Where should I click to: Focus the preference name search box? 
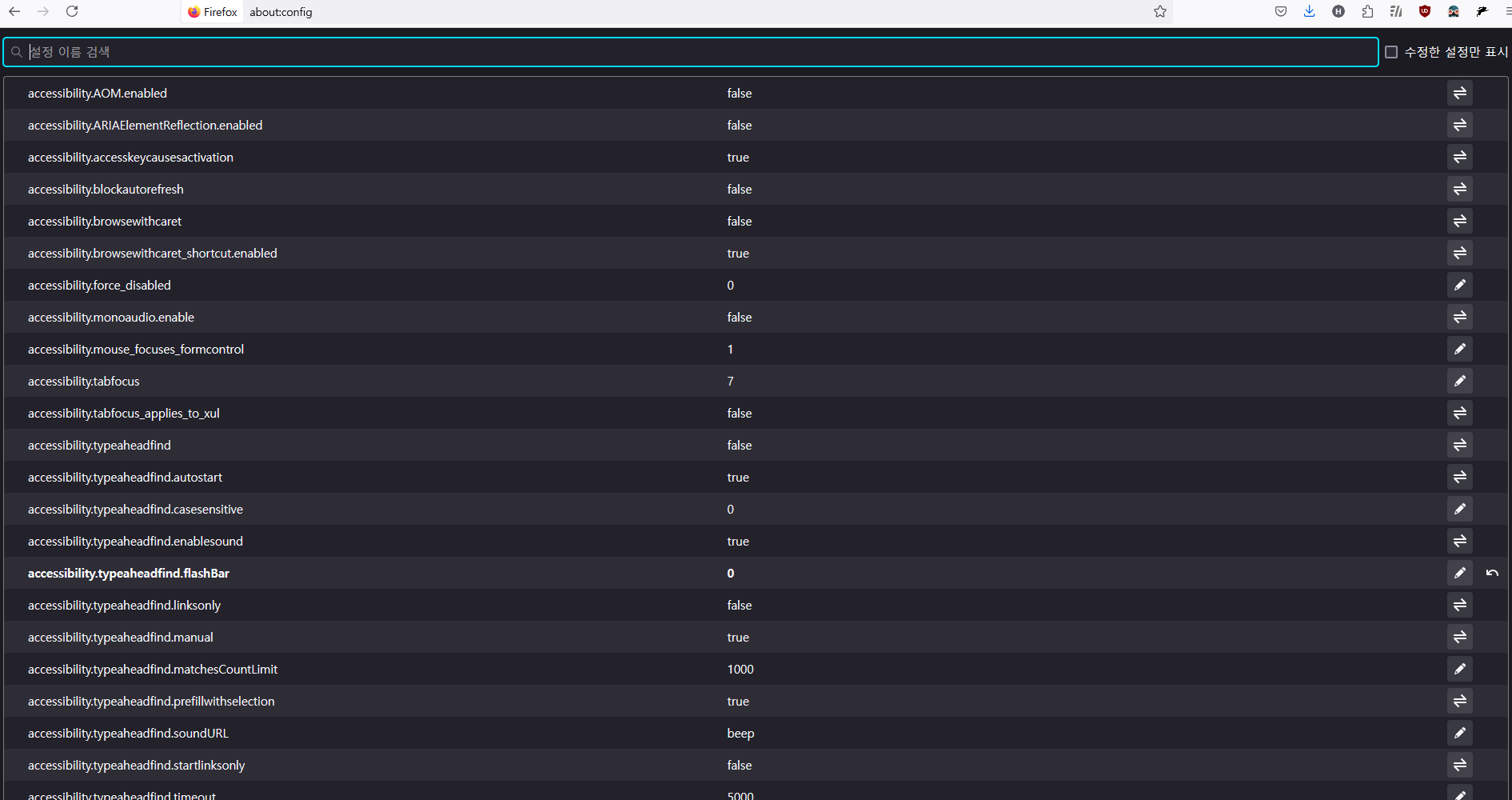point(691,52)
